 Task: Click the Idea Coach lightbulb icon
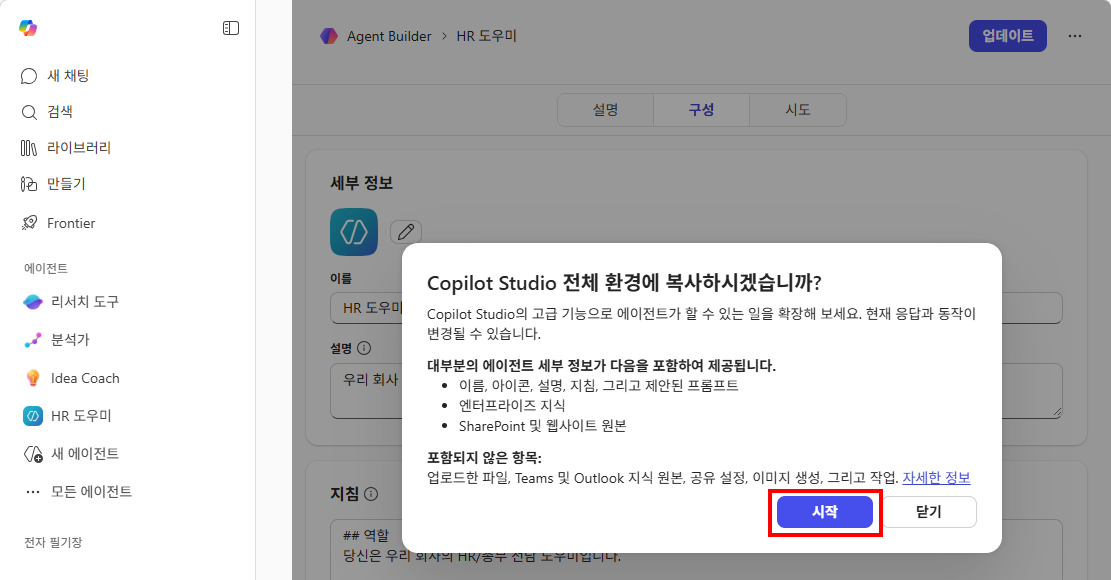(33, 378)
